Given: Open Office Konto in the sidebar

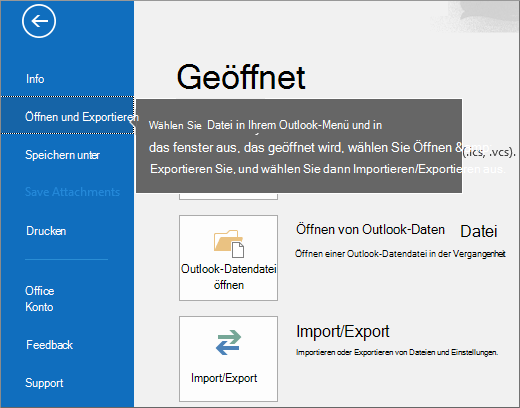Looking at the screenshot, I should point(39,299).
